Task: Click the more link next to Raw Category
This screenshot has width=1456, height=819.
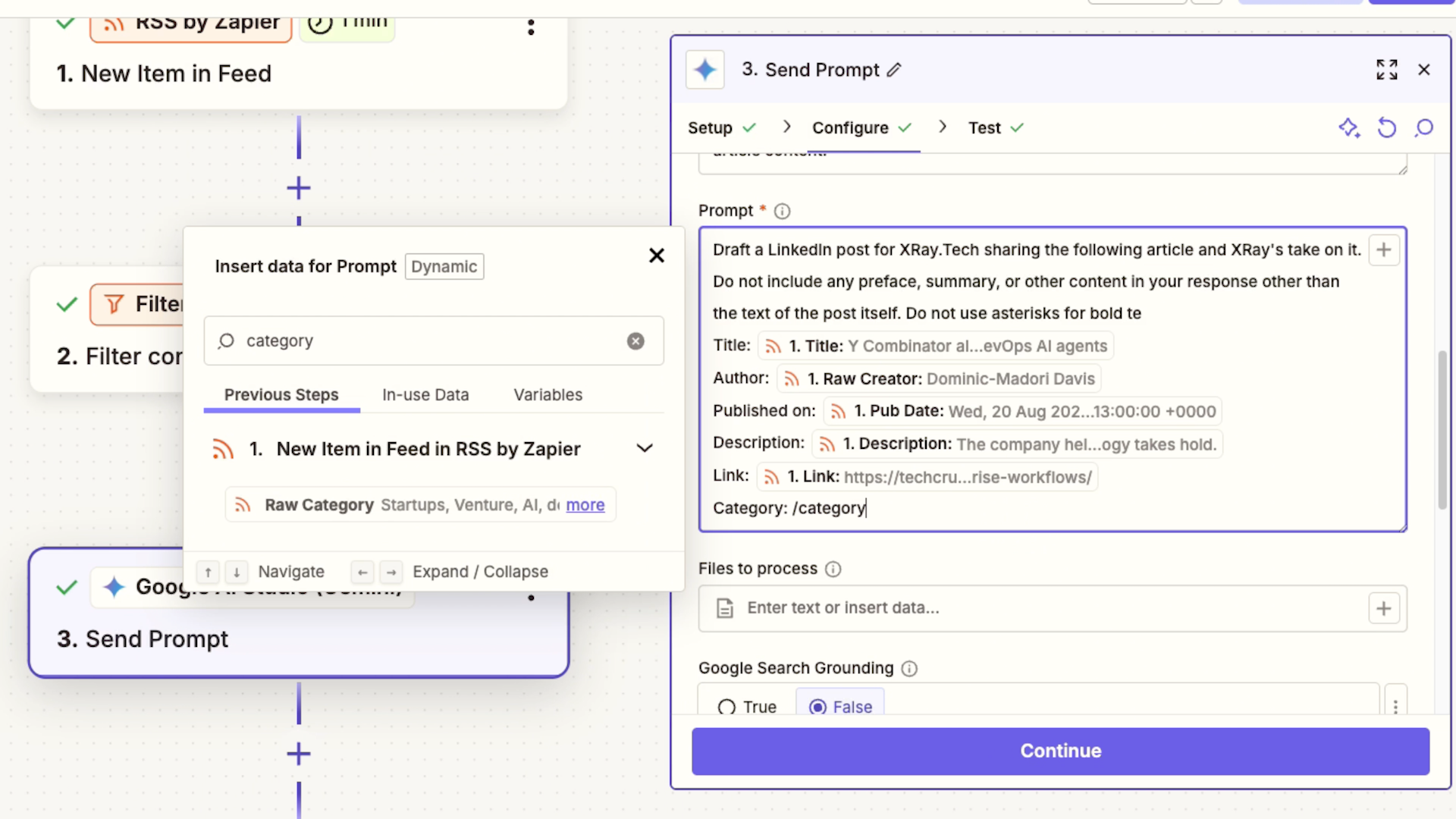Action: tap(585, 504)
